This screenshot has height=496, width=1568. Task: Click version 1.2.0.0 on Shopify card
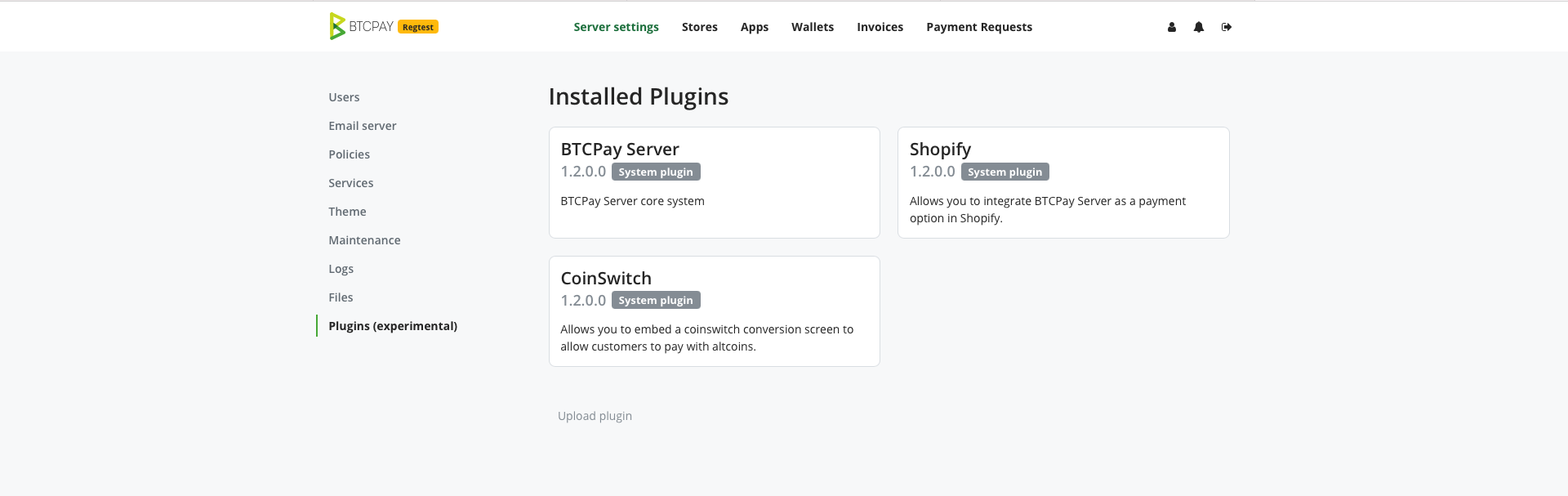pos(932,172)
